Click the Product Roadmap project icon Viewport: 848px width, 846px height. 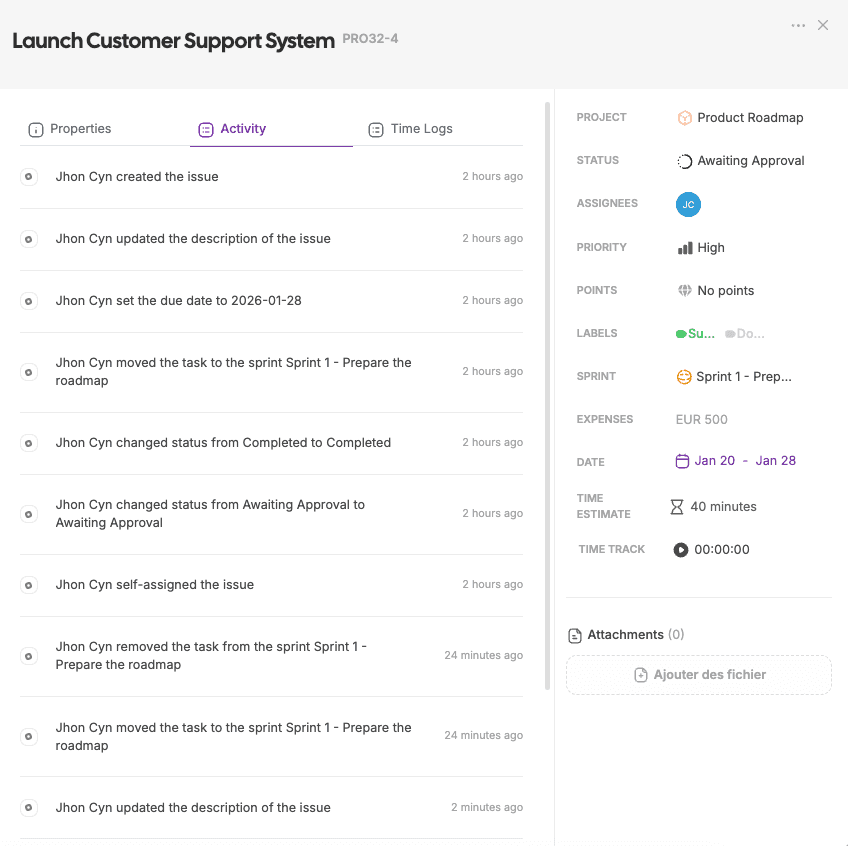[x=684, y=118]
